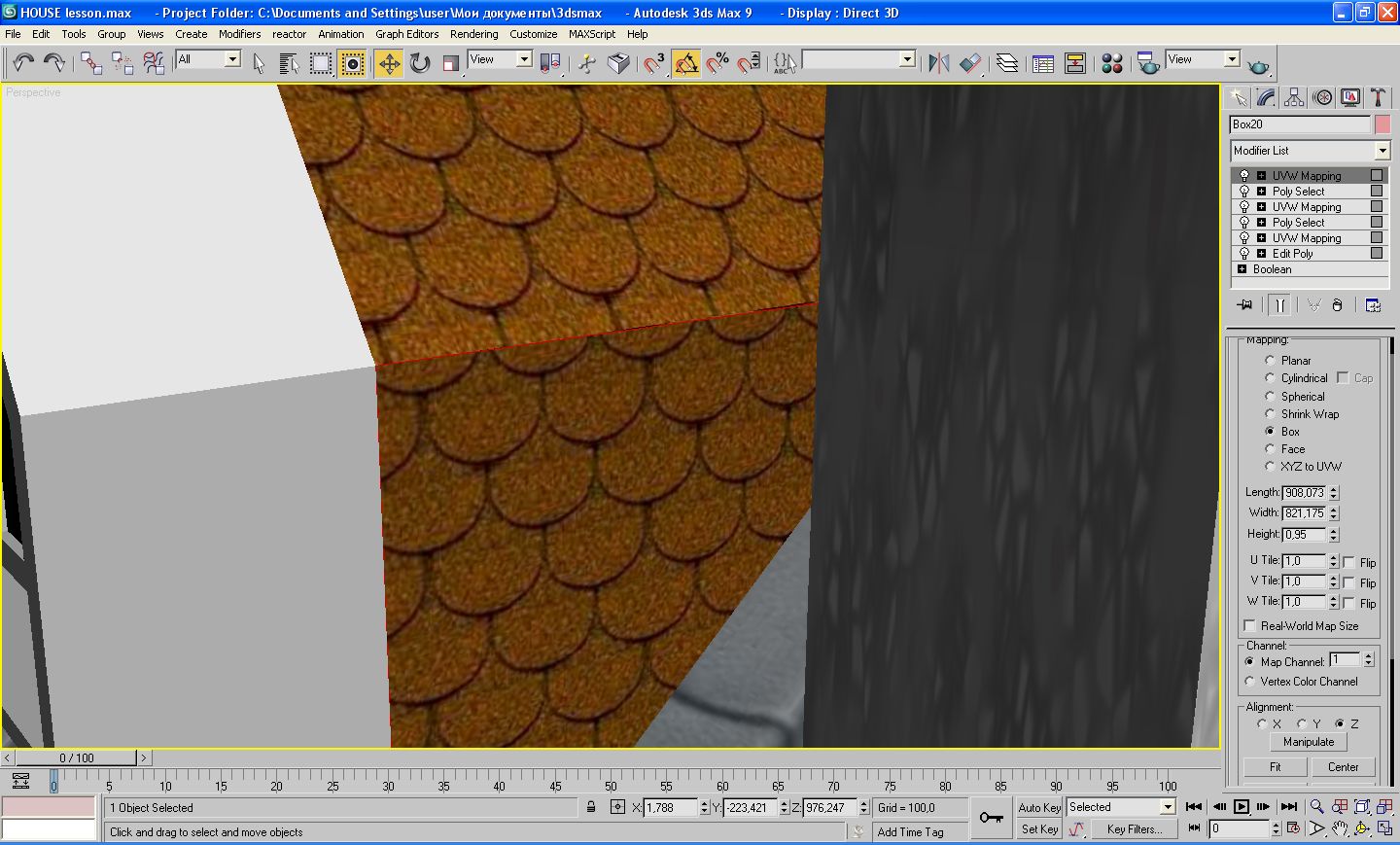Click the Redo arrow icon
This screenshot has height=845, width=1400.
click(x=54, y=63)
